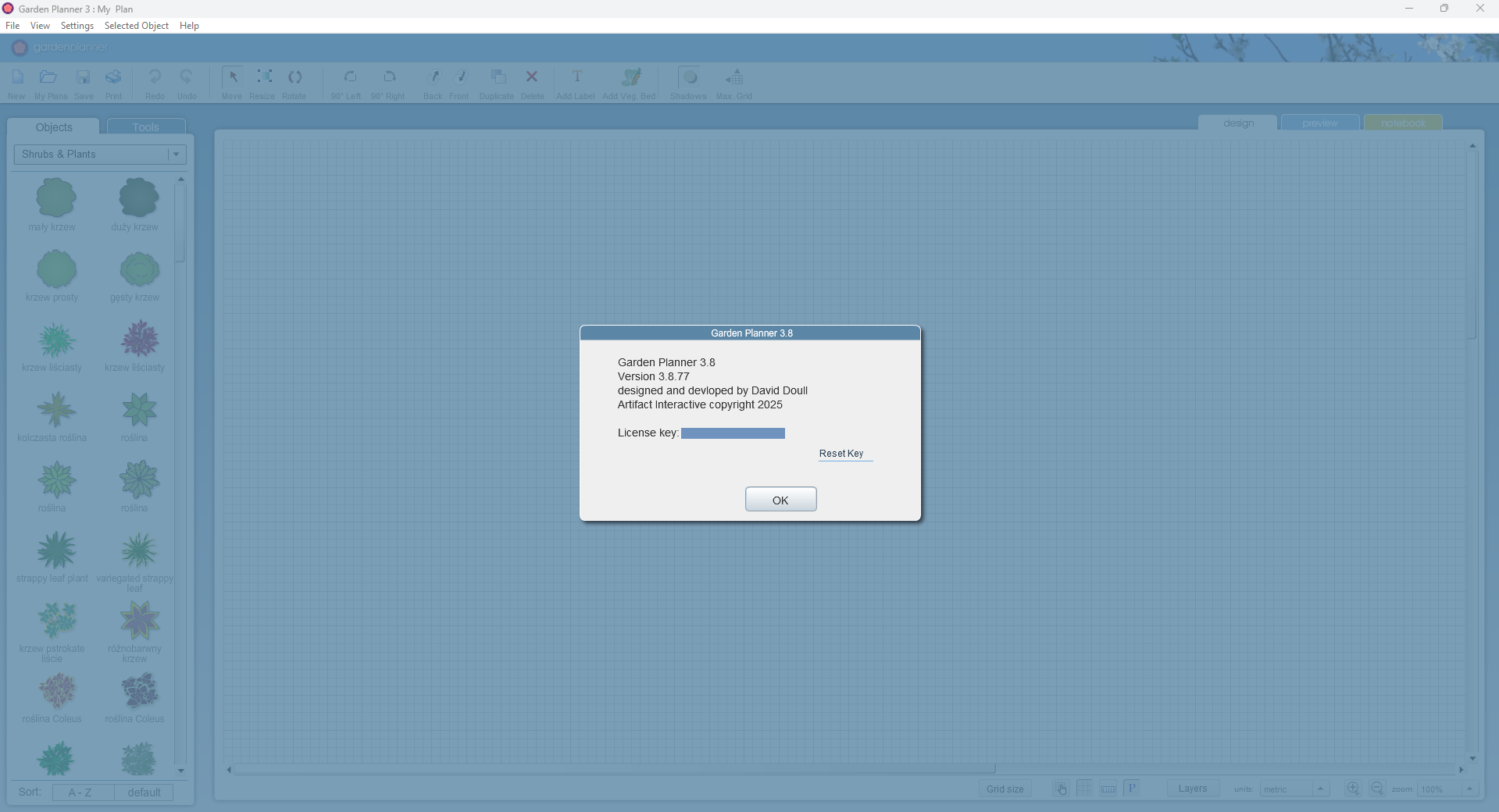Click the "Version 3.8.77" text
Viewport: 1499px width, 812px height.
653,376
